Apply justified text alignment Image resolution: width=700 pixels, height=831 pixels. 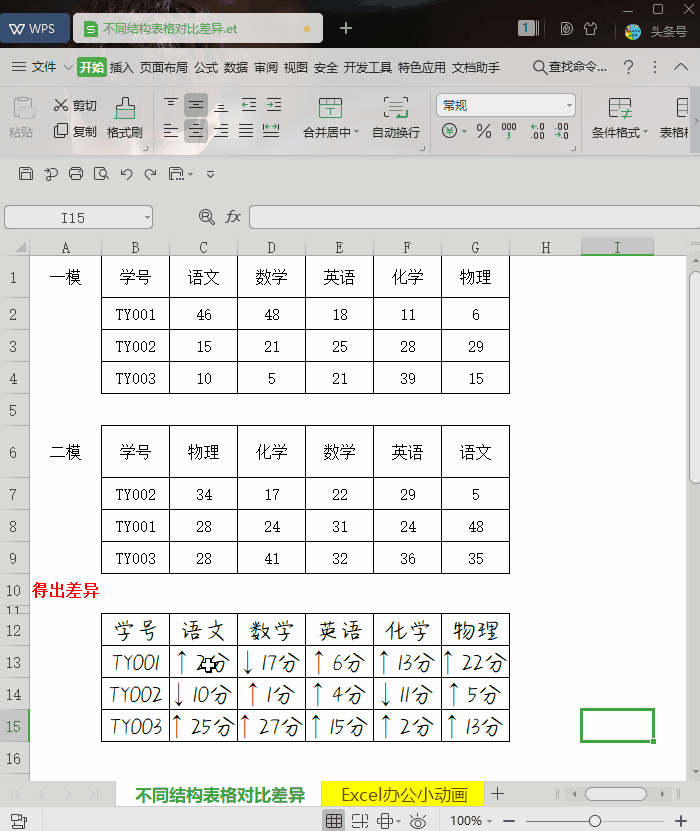click(246, 130)
